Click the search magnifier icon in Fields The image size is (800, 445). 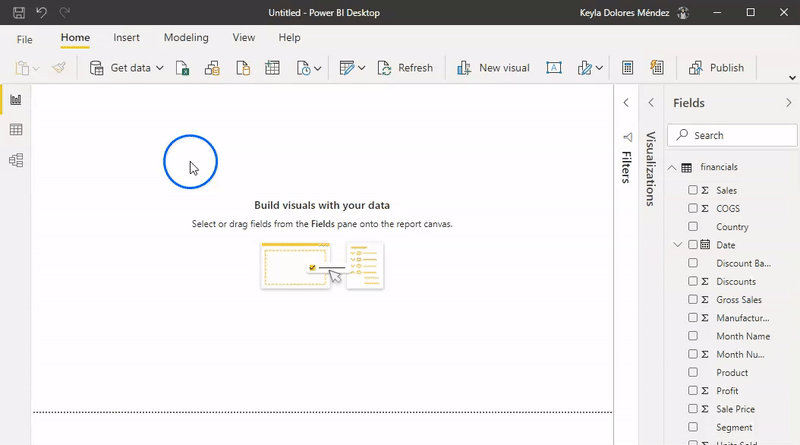(x=682, y=135)
